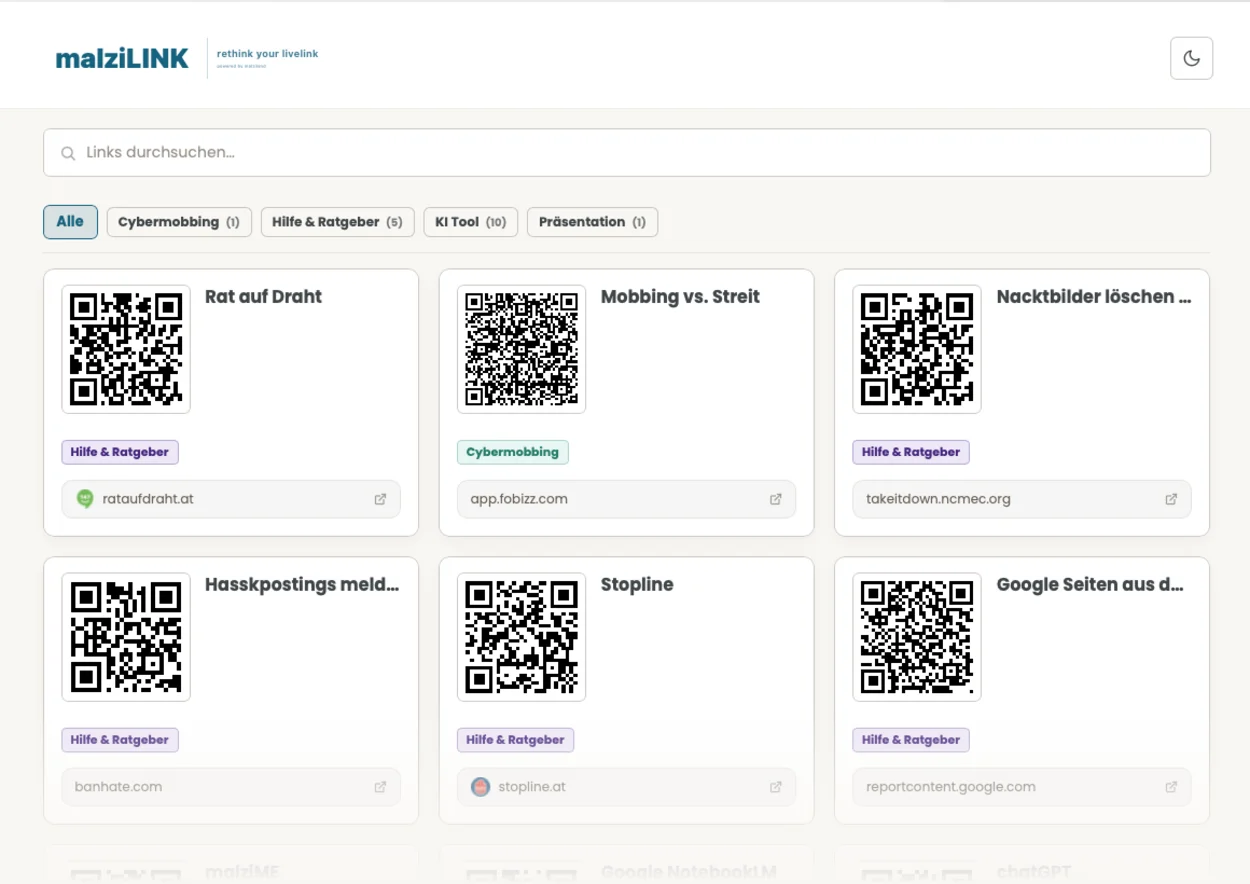Click 'Hilfe & Ratgeber' tag on Rat auf Draht
The image size is (1250, 884).
[x=120, y=452]
